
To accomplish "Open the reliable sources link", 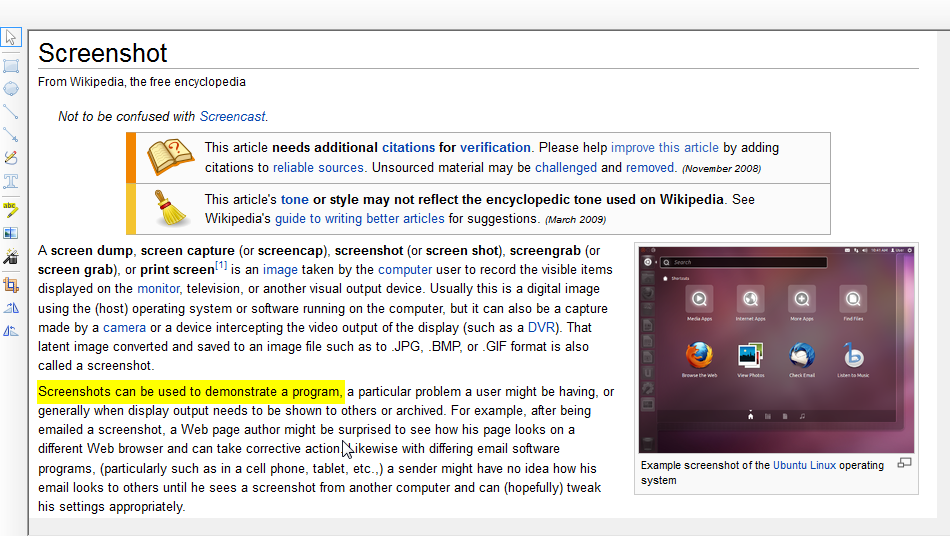I will pos(318,168).
